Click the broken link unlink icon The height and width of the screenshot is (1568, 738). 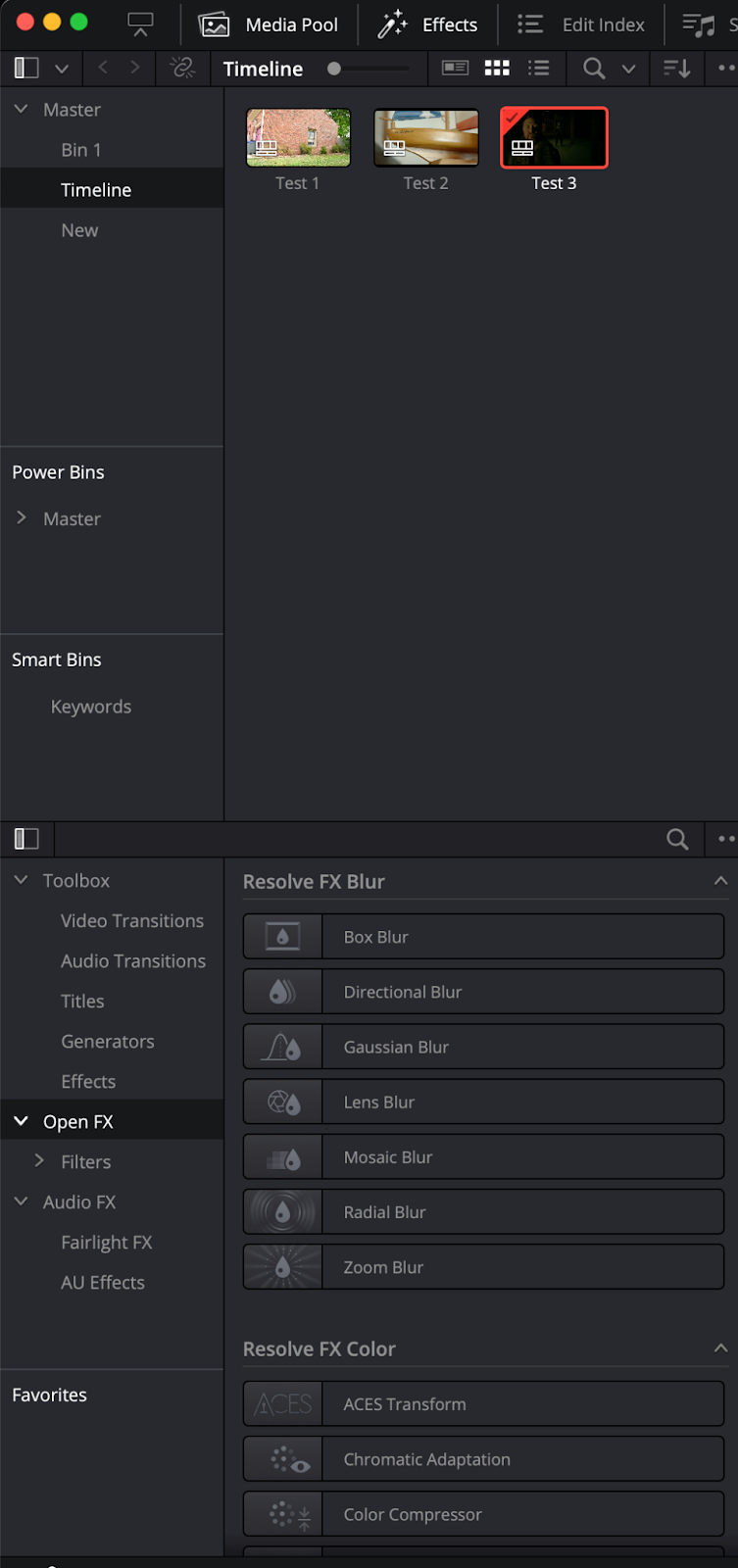[183, 69]
